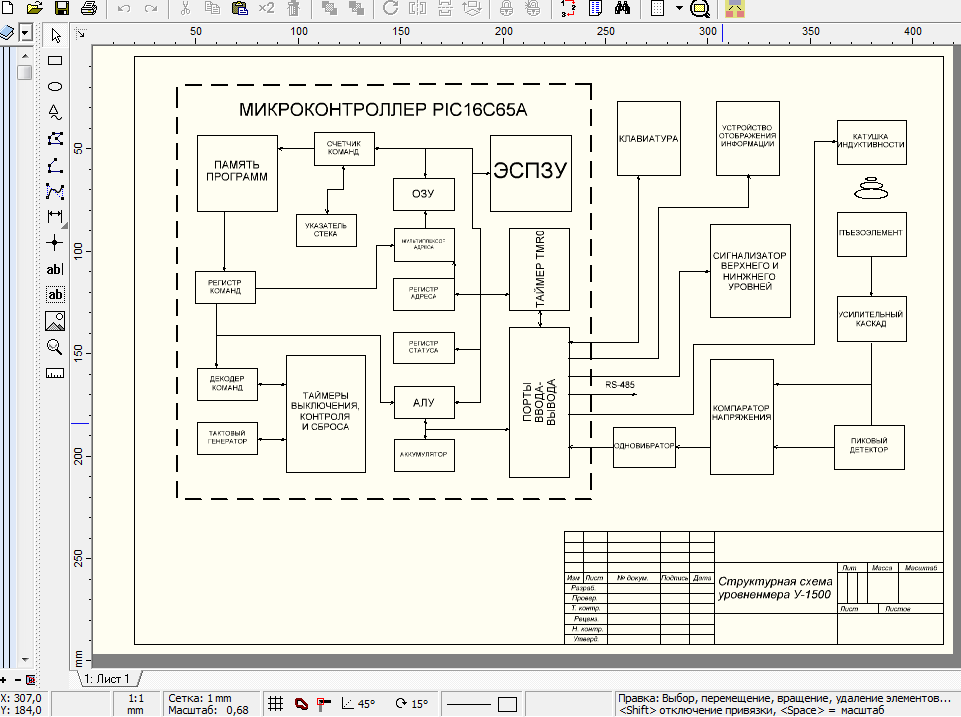This screenshot has height=717, width=961.
Task: Pick the Connection node cross tool
Action: [55, 243]
